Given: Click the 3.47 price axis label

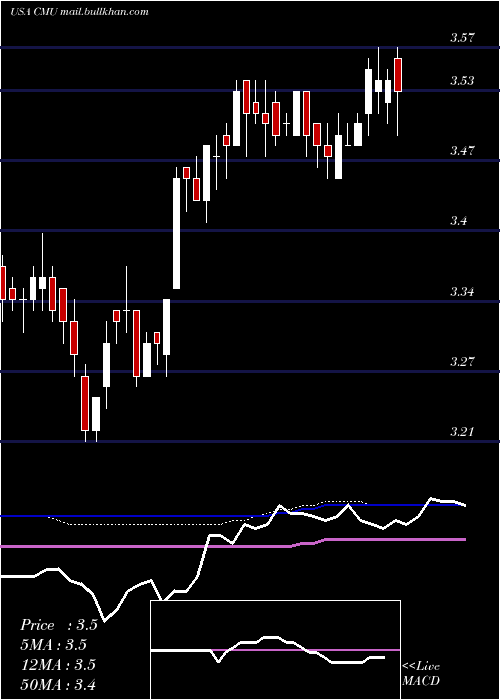Looking at the screenshot, I should point(462,150).
